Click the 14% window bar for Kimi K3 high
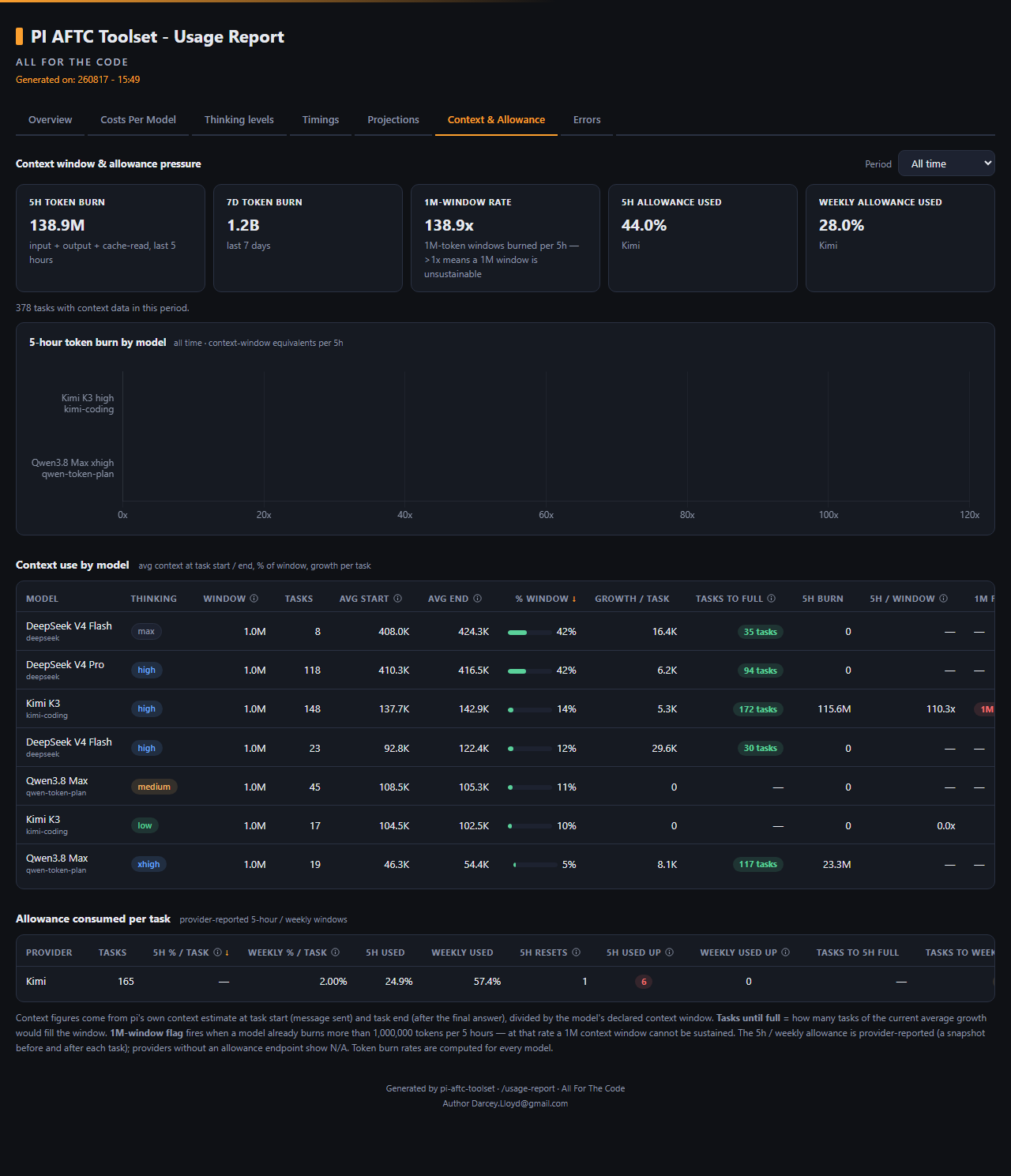 pyautogui.click(x=529, y=709)
